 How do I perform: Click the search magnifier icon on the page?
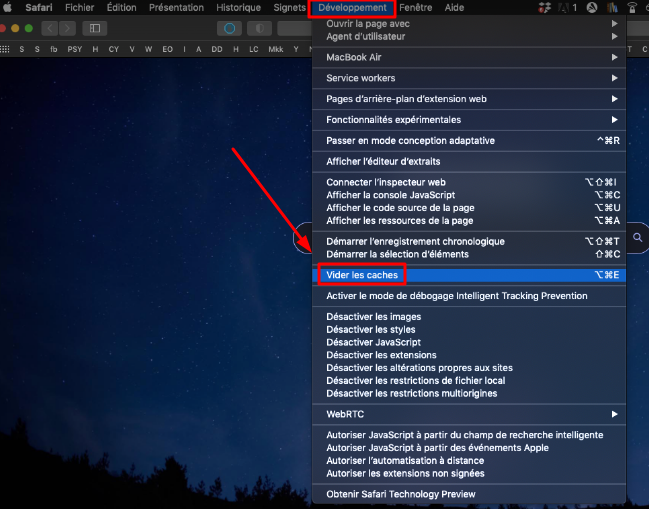(x=637, y=238)
